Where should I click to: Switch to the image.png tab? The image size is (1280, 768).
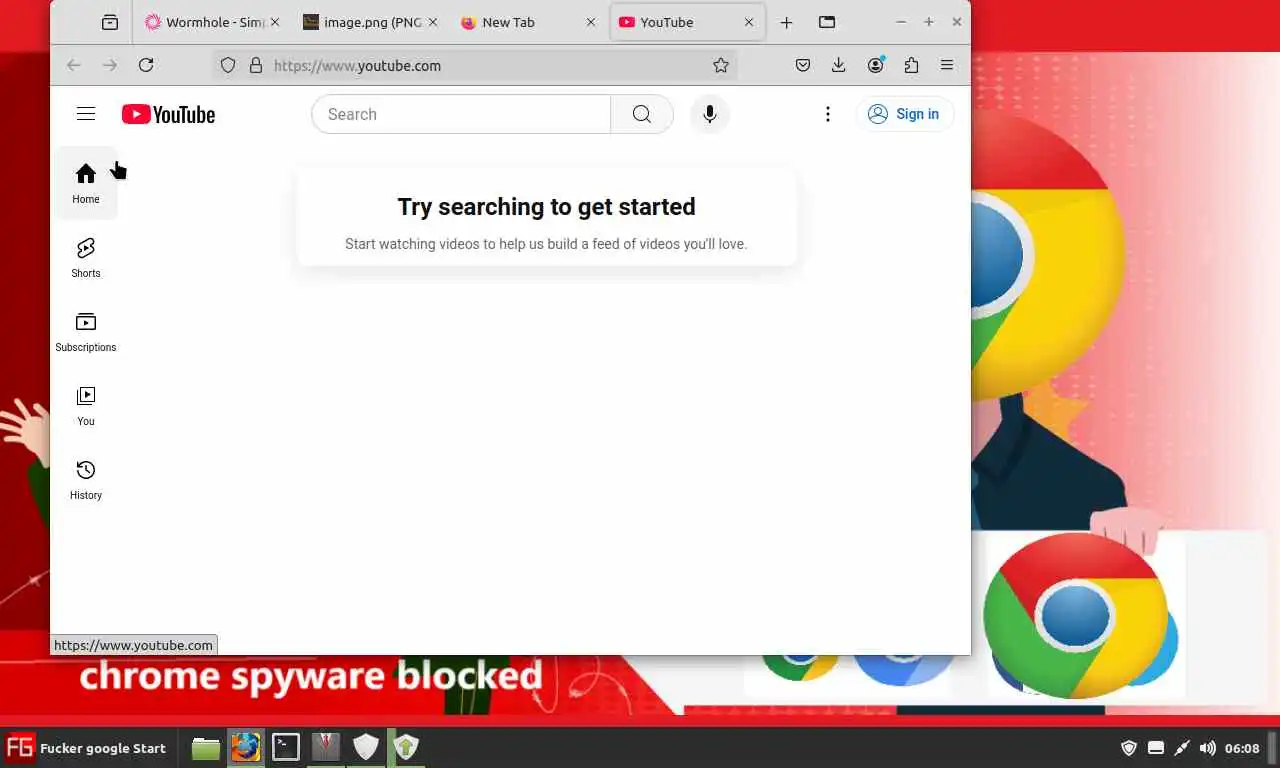tap(370, 22)
